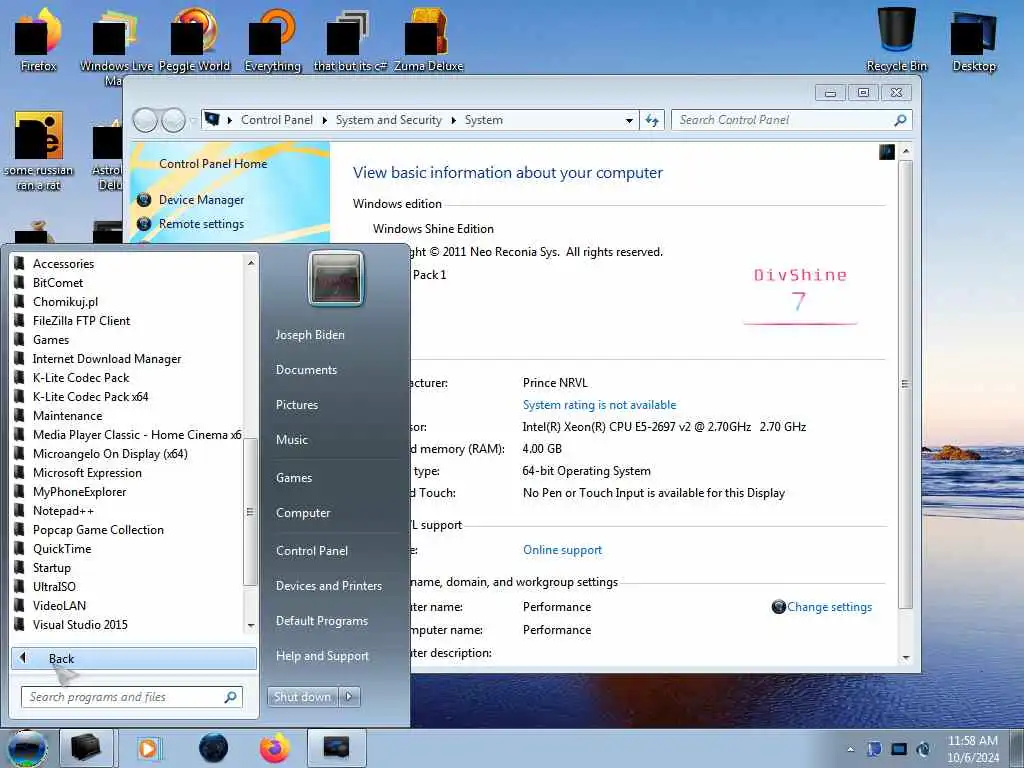Open the action center flag tray icon

tap(874, 749)
